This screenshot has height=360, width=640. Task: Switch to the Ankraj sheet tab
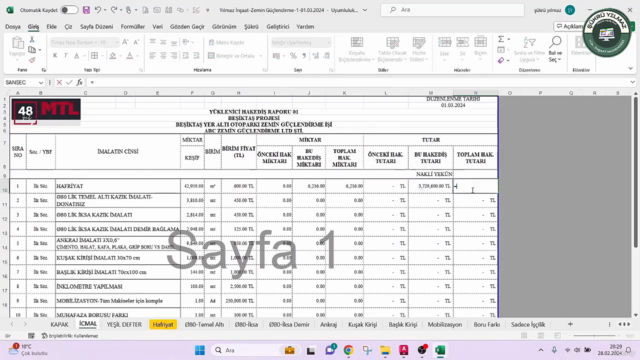click(x=328, y=324)
